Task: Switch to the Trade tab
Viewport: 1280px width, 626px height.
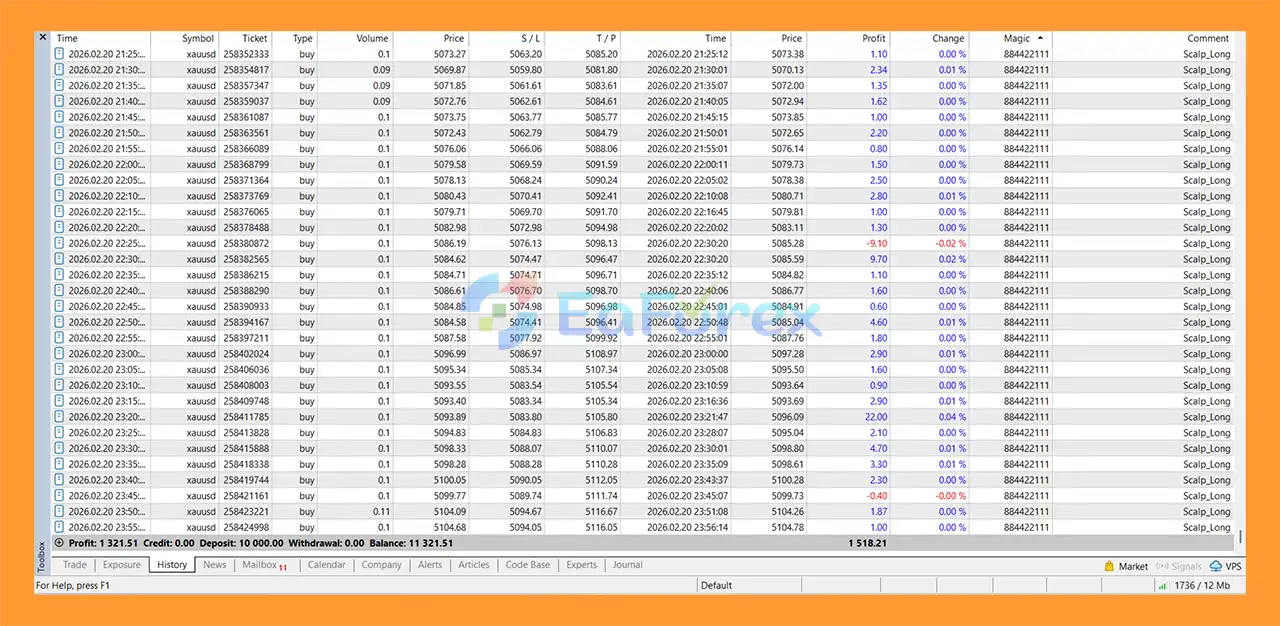Action: click(x=74, y=565)
